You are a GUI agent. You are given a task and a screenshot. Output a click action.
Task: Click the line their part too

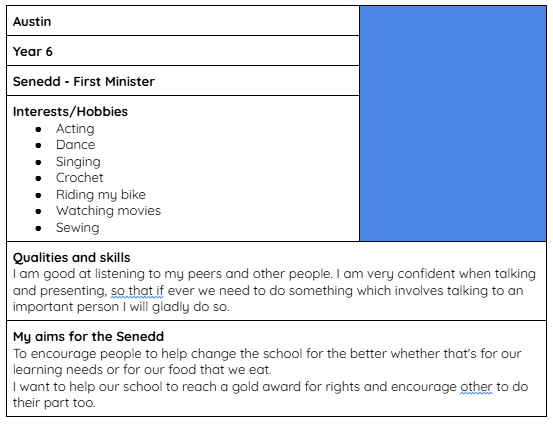pyautogui.click(x=54, y=403)
